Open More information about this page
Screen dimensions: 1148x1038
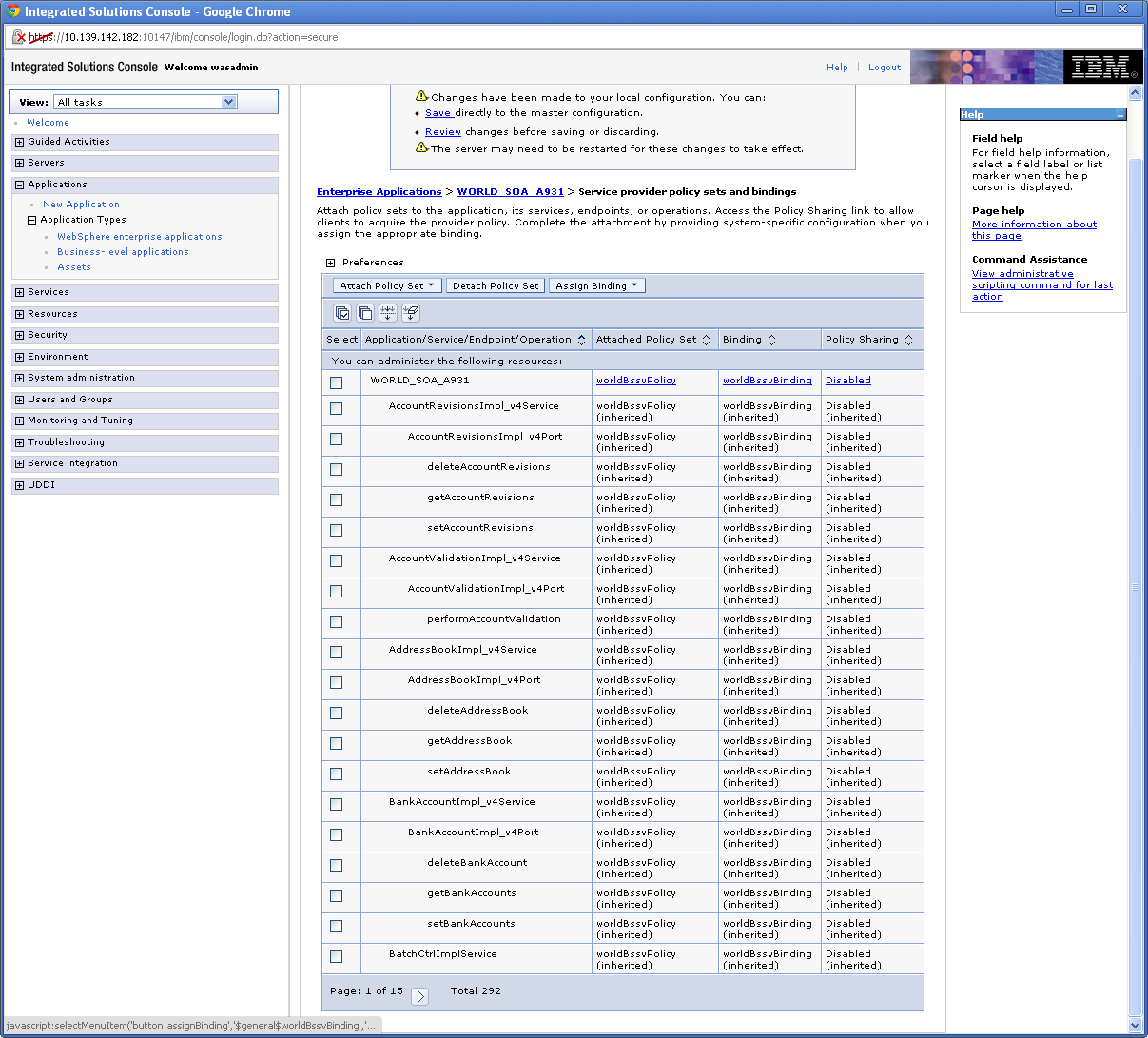(1034, 230)
